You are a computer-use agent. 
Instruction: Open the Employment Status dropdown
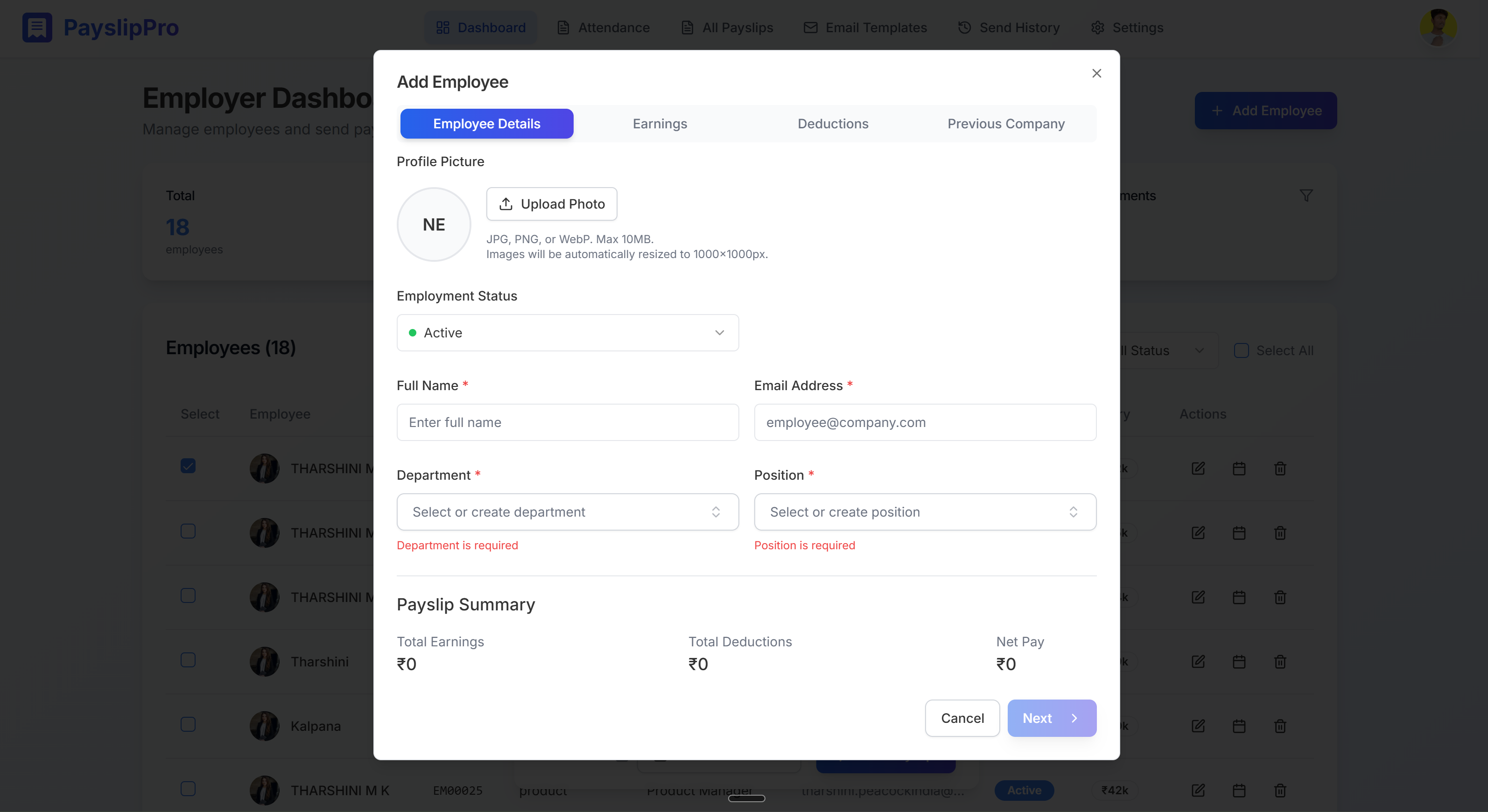pos(567,333)
